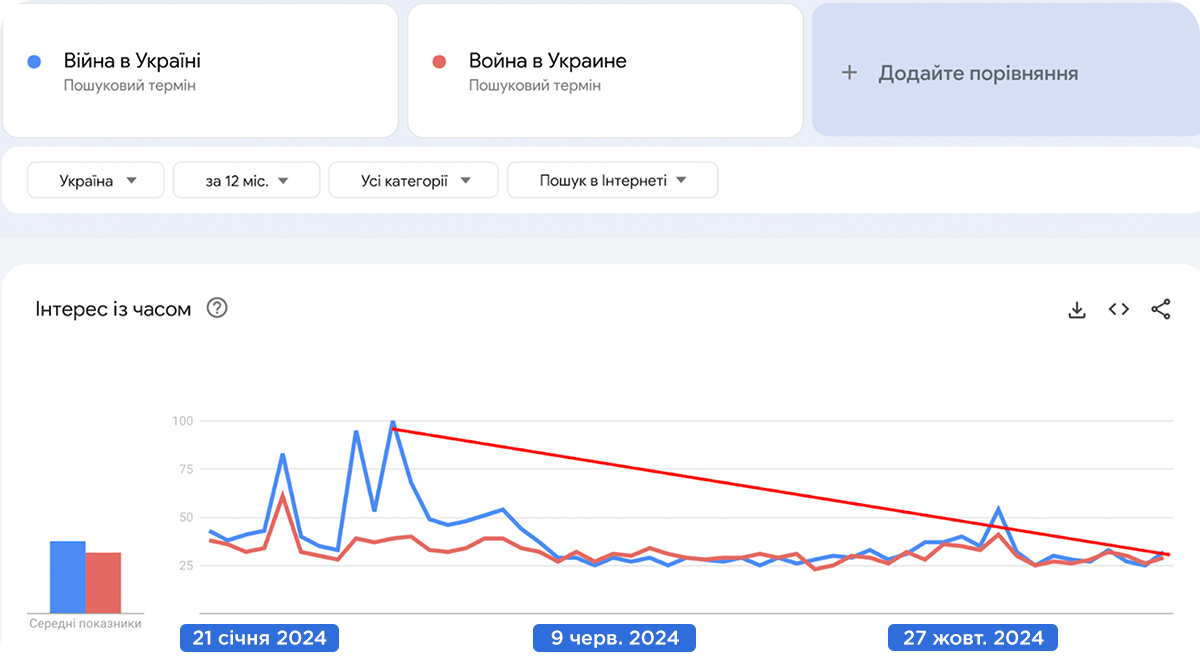1200x671 pixels.
Task: Open the help icon beside Інтерес із часом
Action: [217, 309]
